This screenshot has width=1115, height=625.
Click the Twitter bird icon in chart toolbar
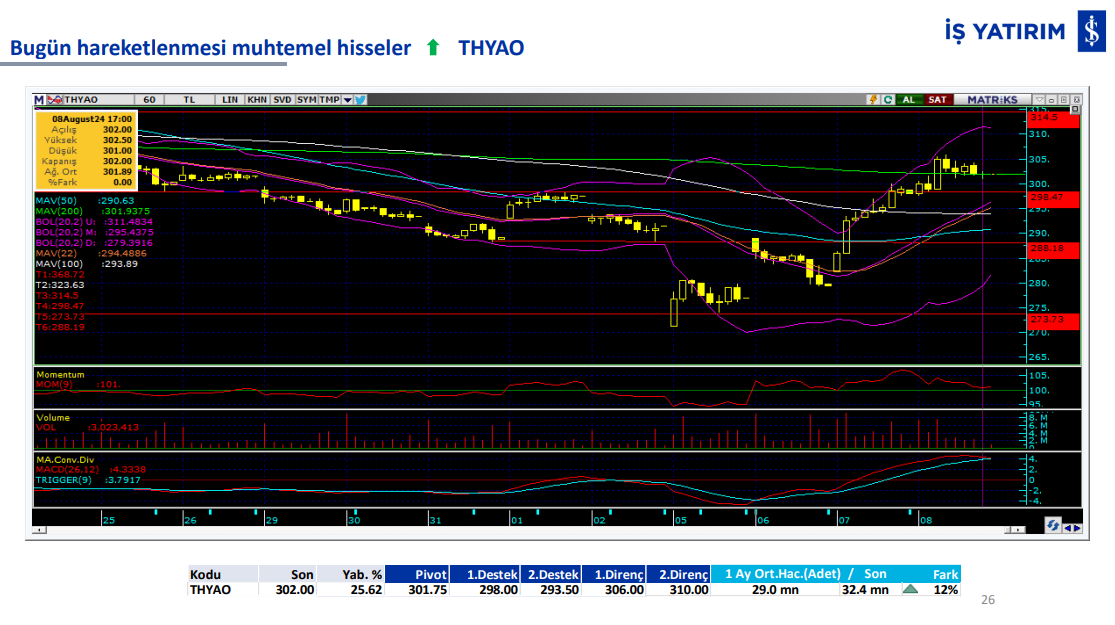point(360,100)
